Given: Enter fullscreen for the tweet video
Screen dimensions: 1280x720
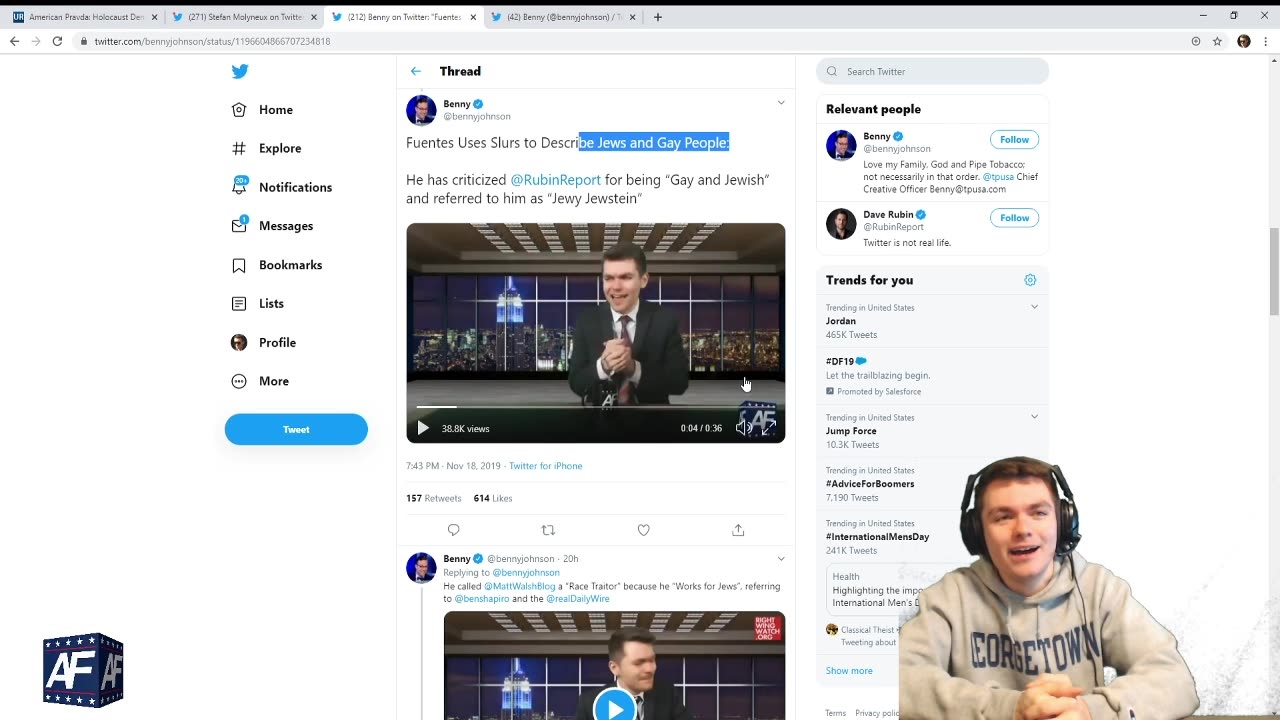Looking at the screenshot, I should [x=769, y=428].
